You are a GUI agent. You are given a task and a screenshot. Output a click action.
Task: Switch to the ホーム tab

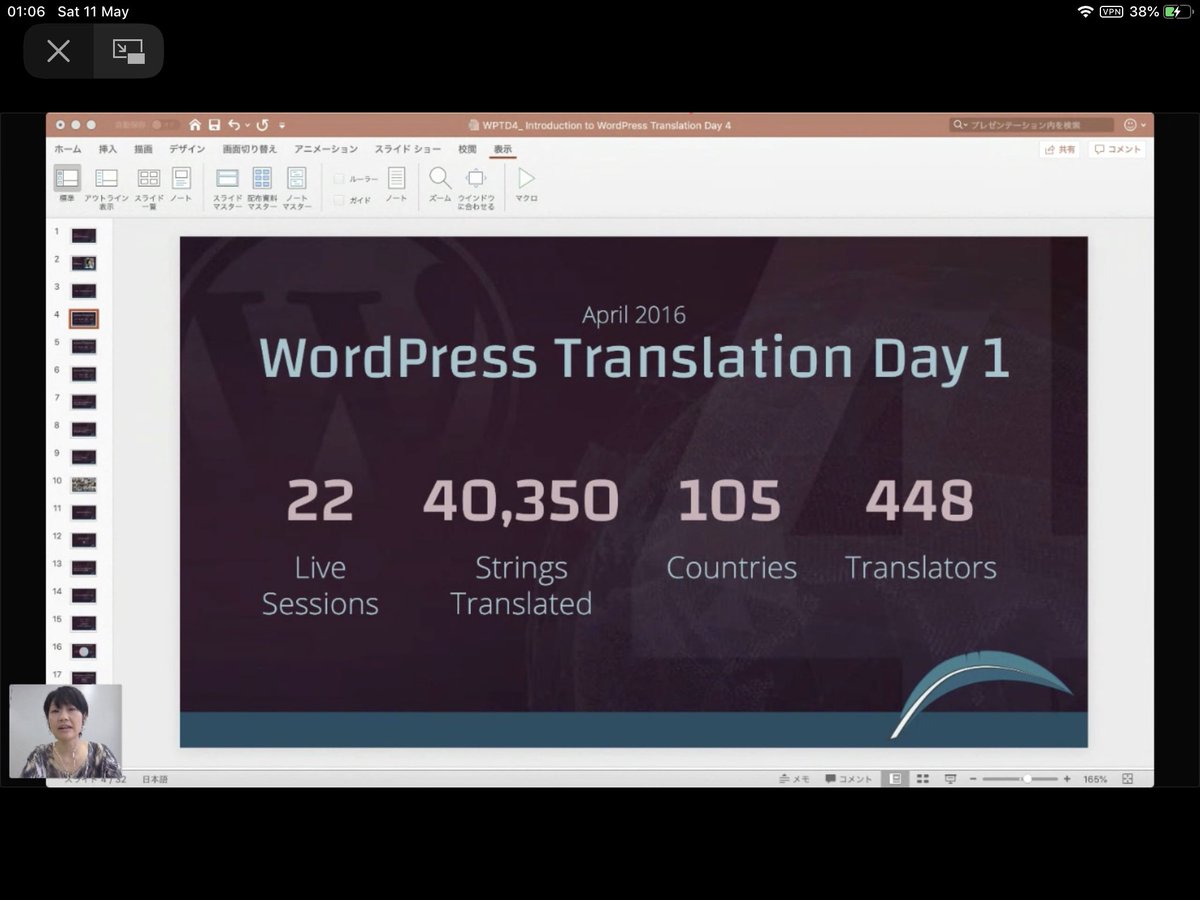pos(68,149)
